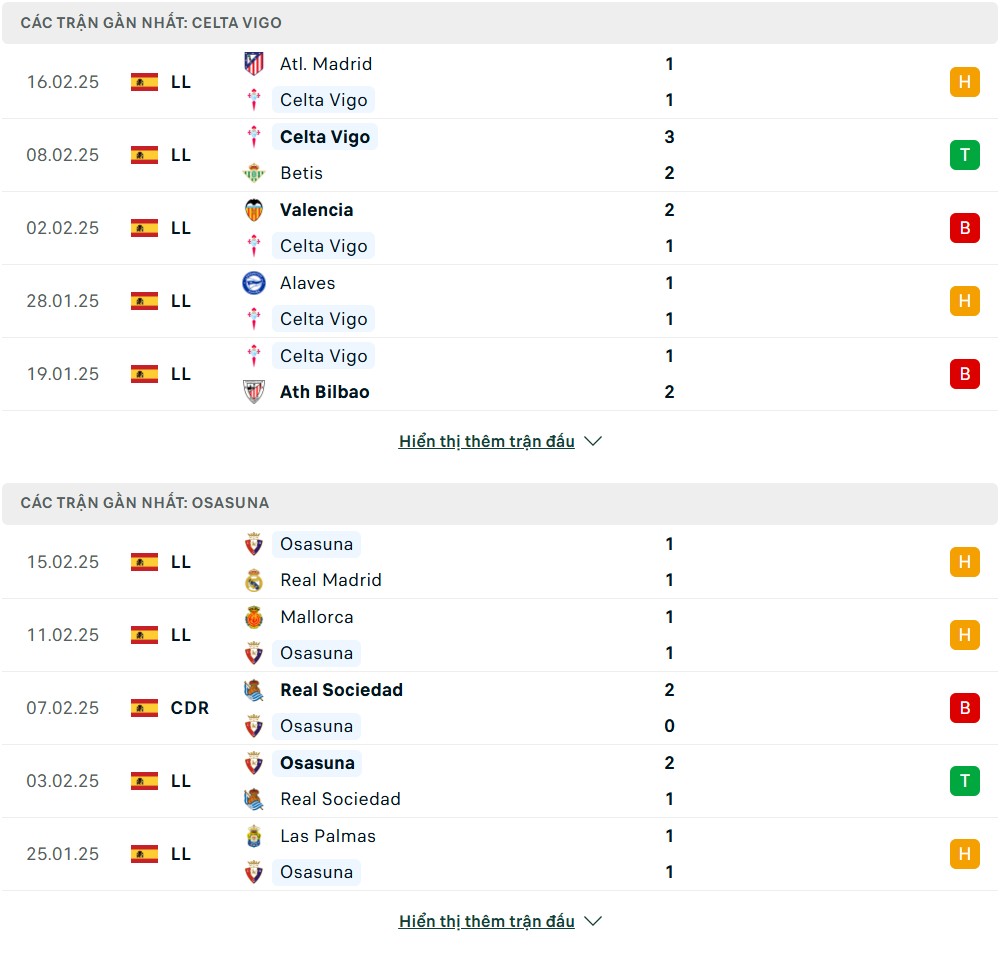The image size is (1000, 963).
Task: Click the Spain flag on the CDR match row
Action: 144,708
